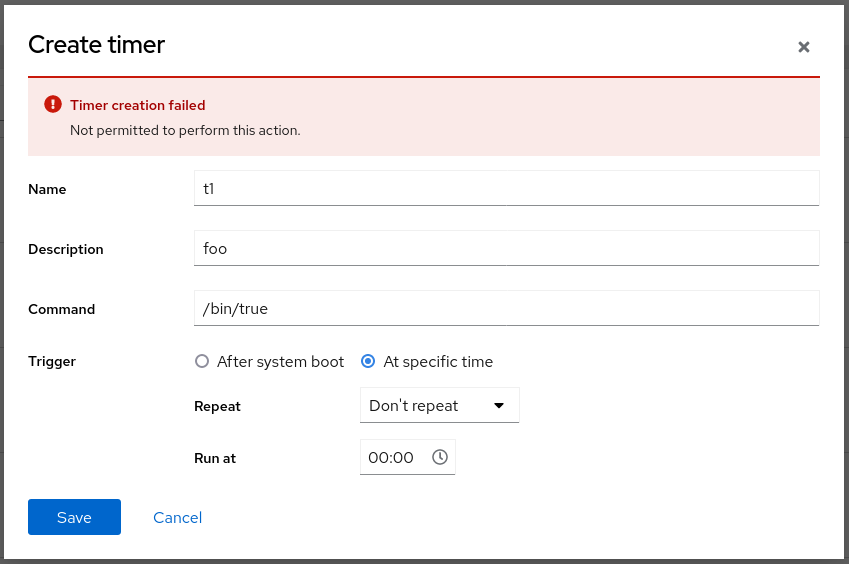Click the Cancel link
Viewport: 849px width, 564px height.
coord(177,517)
